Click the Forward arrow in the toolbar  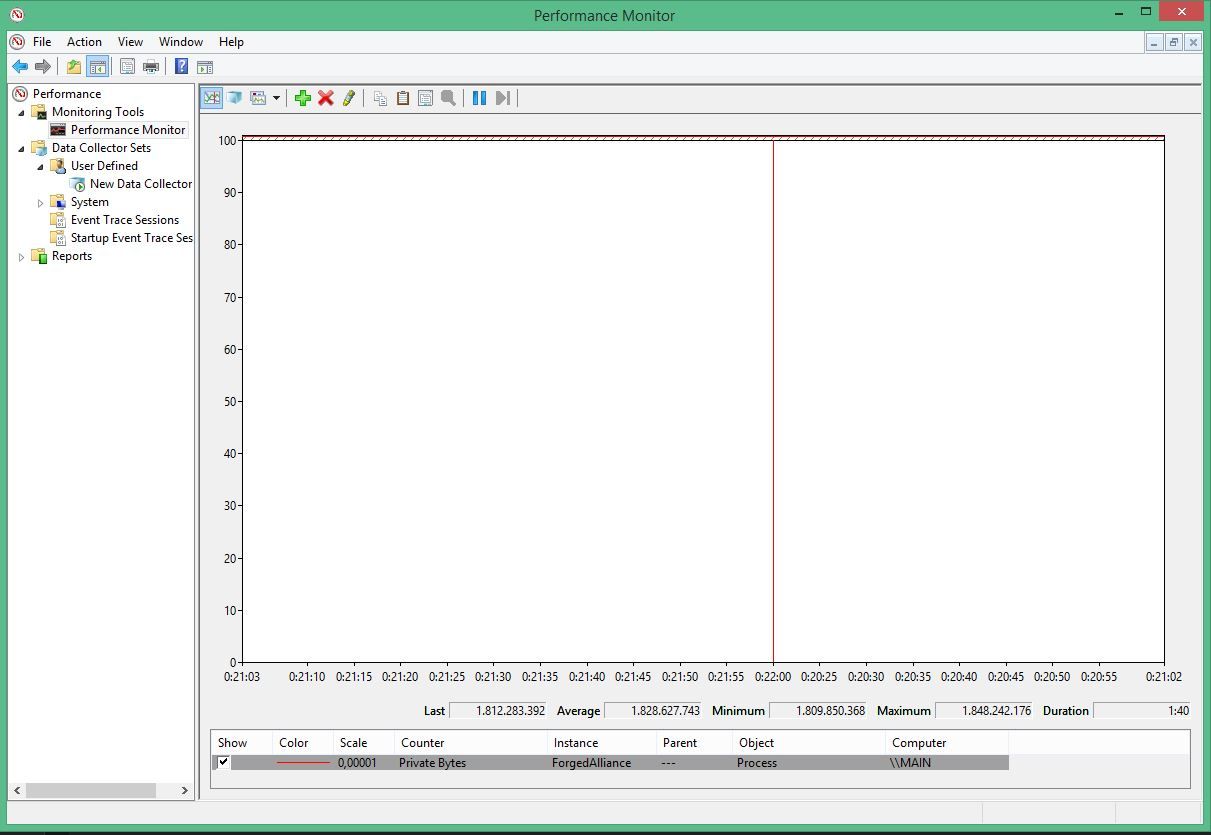coord(42,67)
